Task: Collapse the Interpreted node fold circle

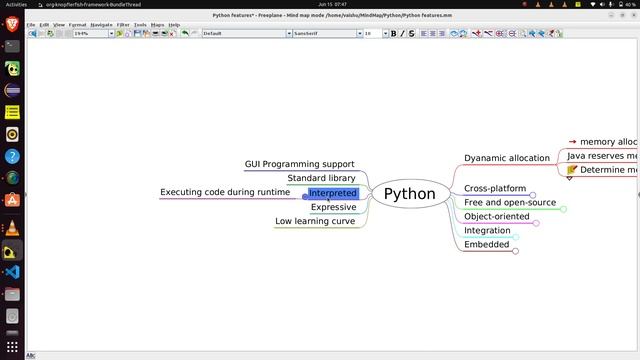Action: [304, 197]
